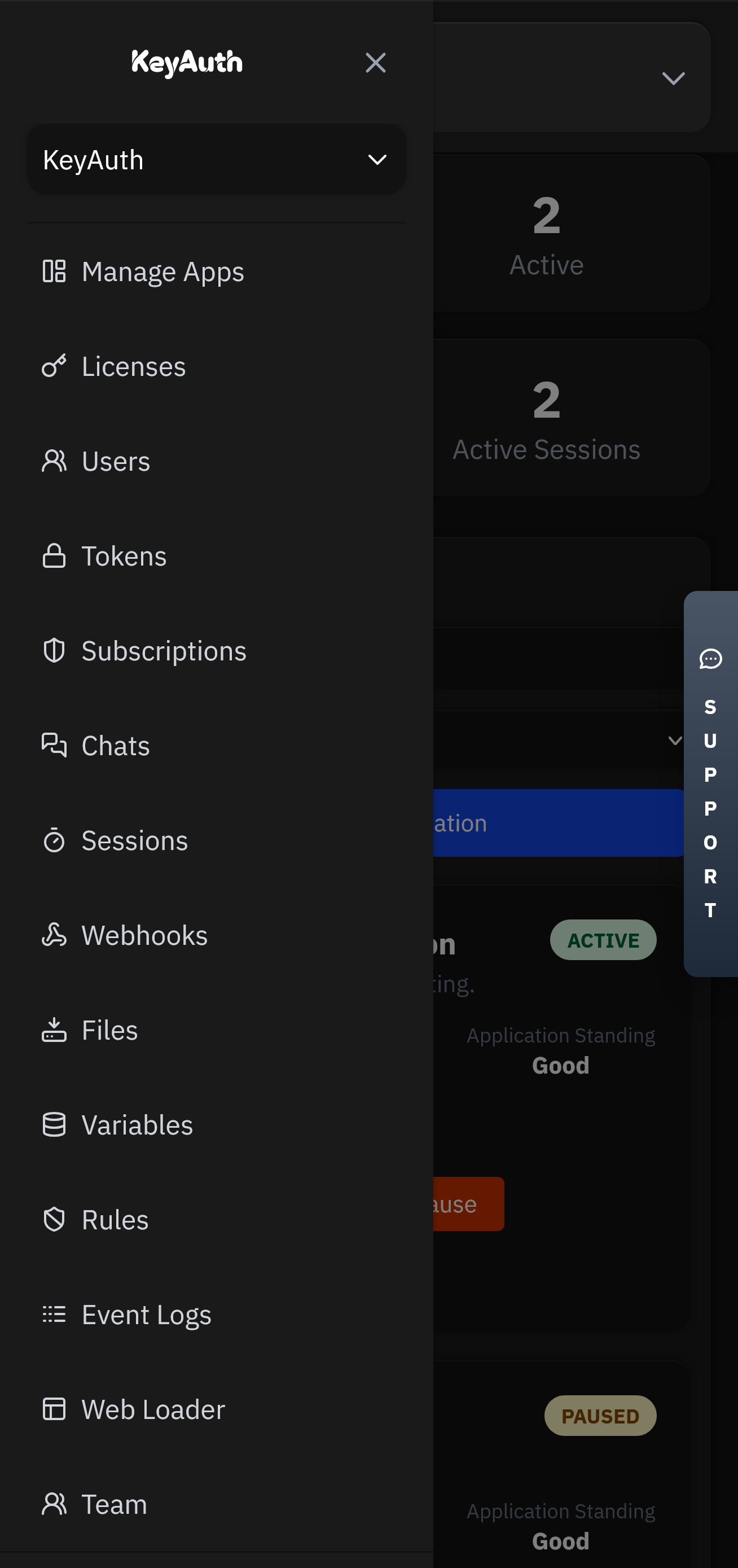Click the webhook icon next to Webhooks
The width and height of the screenshot is (738, 1568).
coord(54,935)
